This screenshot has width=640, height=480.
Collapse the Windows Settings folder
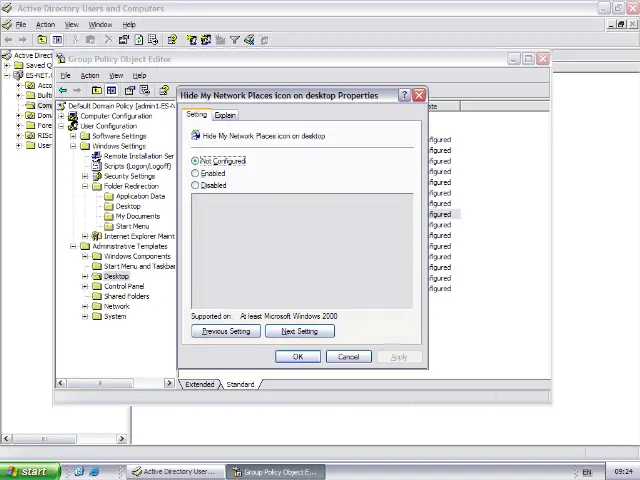pos(73,146)
